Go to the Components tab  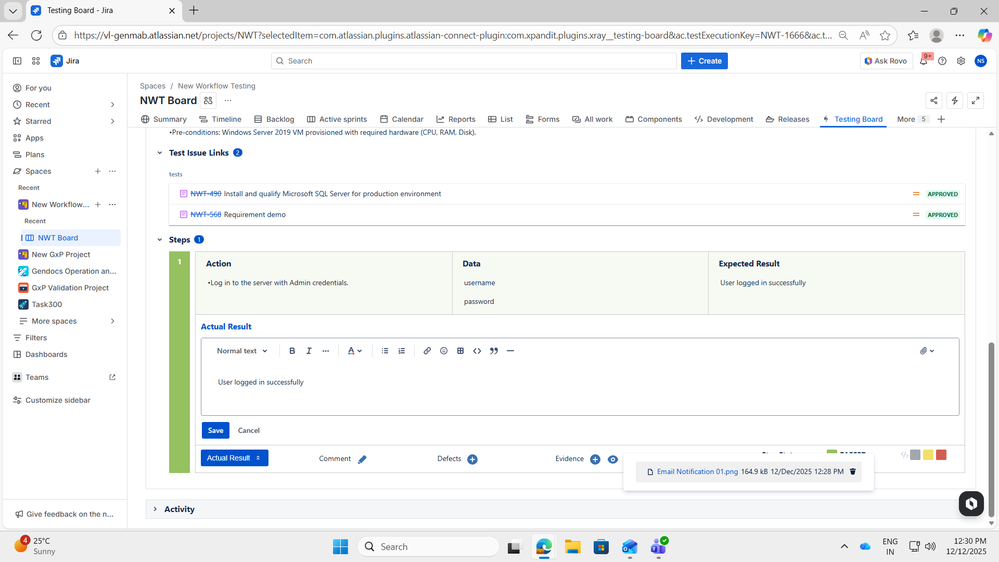[x=654, y=119]
